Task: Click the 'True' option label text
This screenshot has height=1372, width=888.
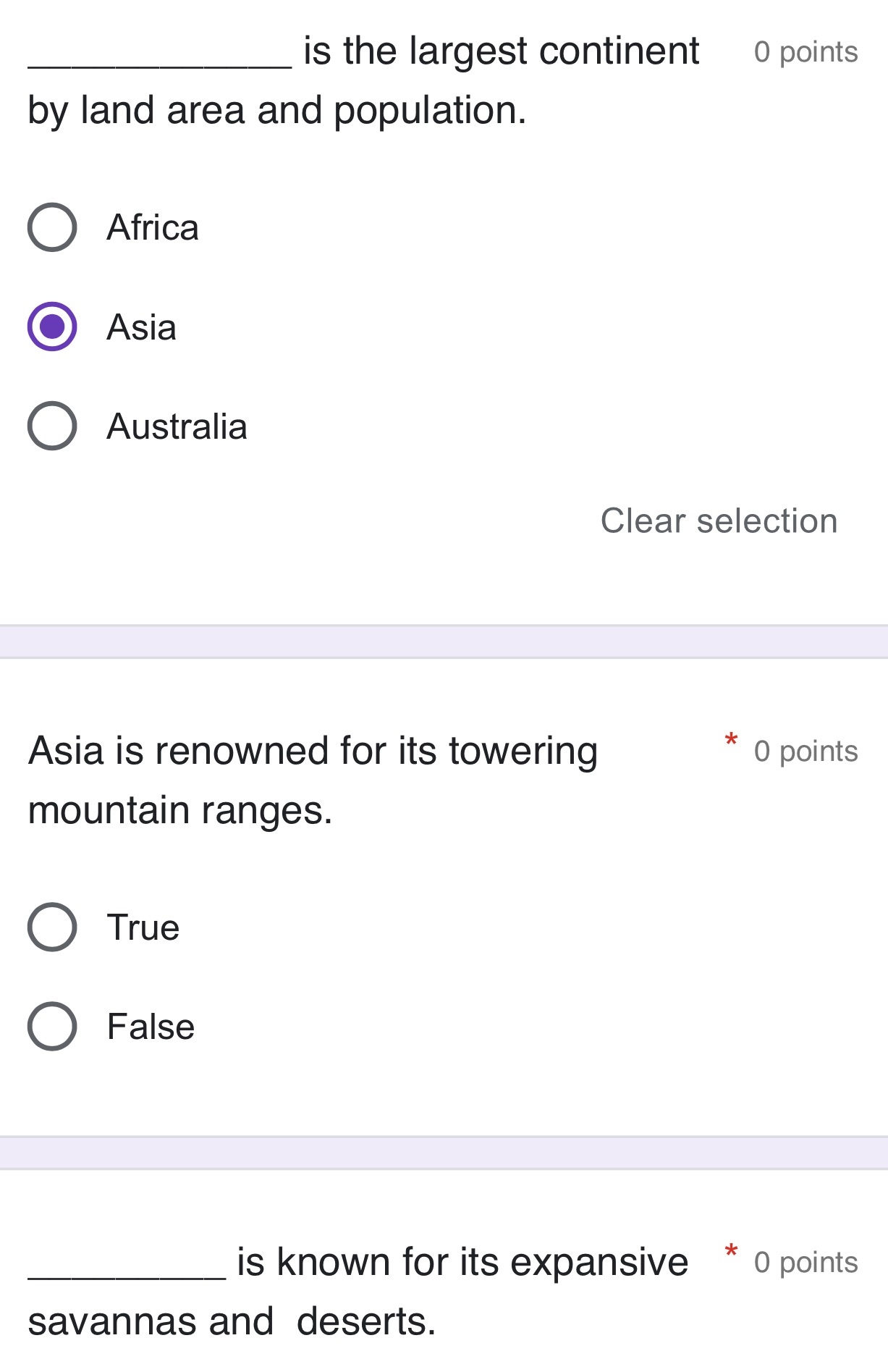Action: tap(143, 927)
